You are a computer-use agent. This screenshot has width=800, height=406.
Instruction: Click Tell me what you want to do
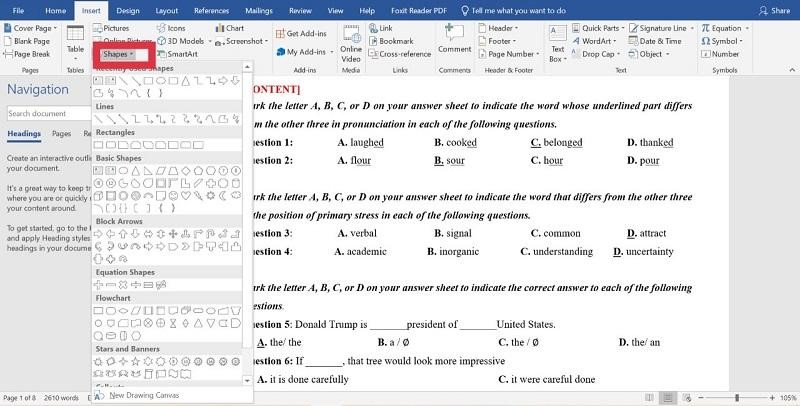(514, 10)
